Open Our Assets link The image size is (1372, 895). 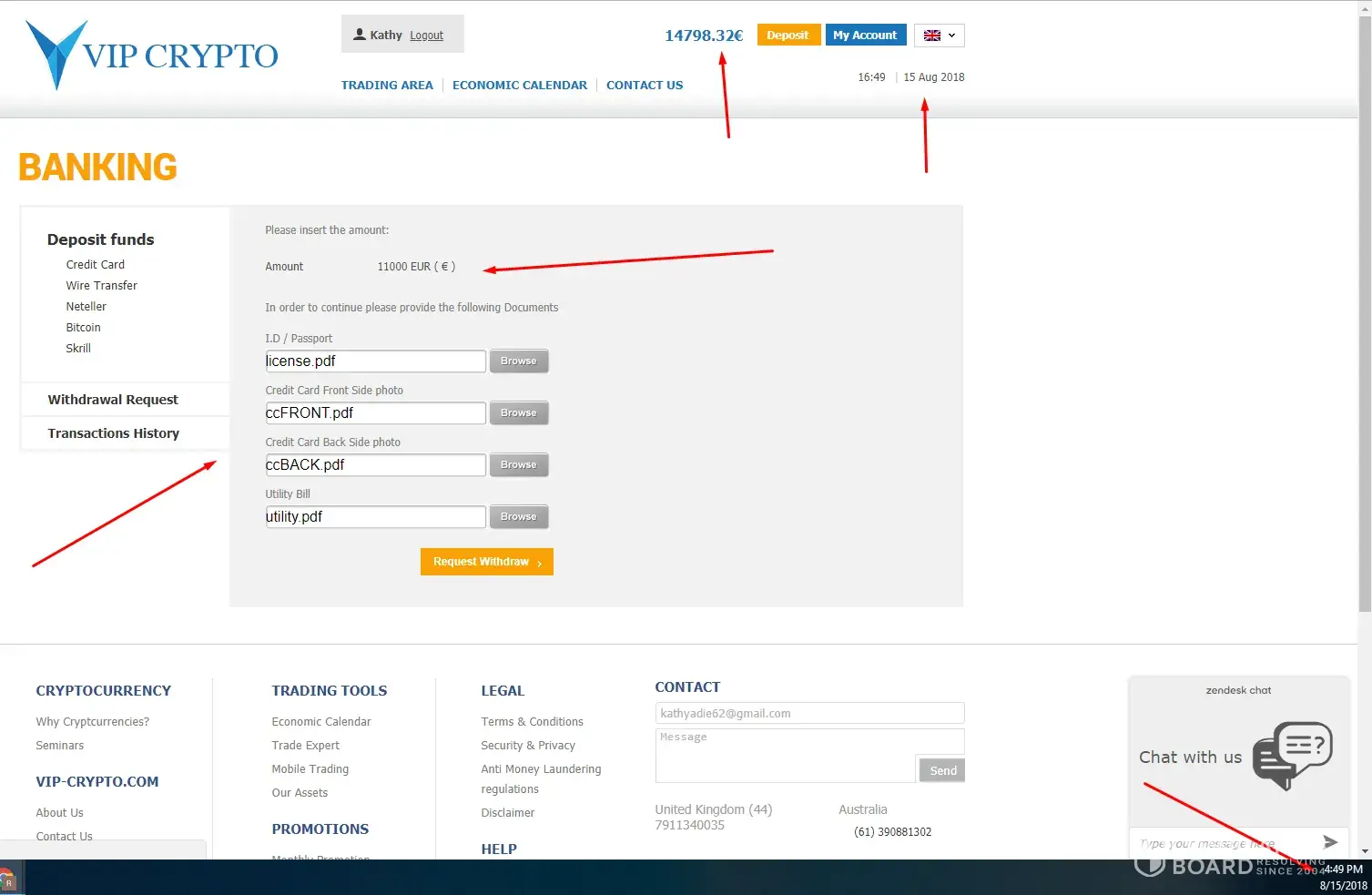(x=300, y=793)
